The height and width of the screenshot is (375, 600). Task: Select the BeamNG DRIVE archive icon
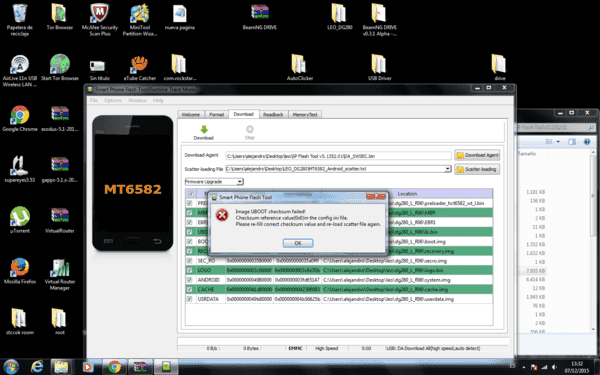(x=259, y=16)
